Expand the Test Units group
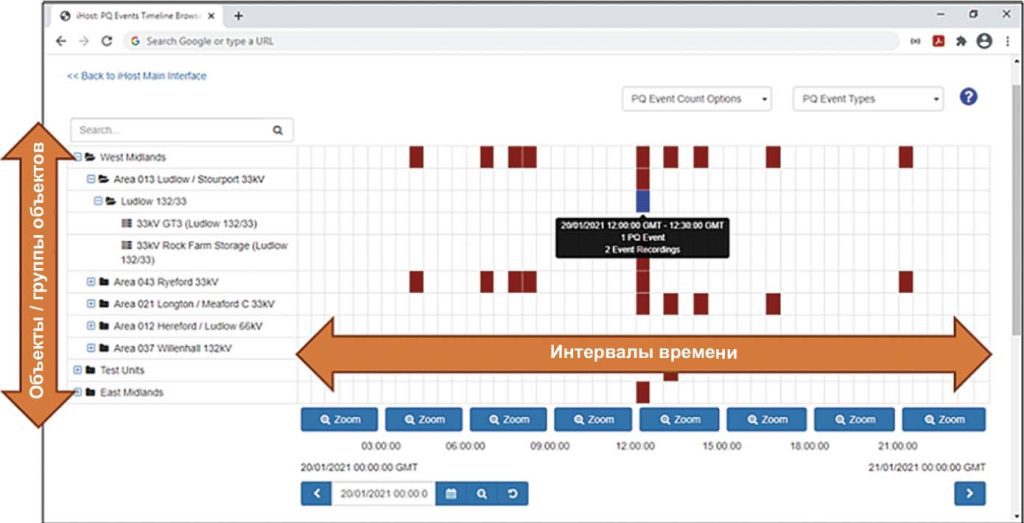This screenshot has height=523, width=1024. 77,370
